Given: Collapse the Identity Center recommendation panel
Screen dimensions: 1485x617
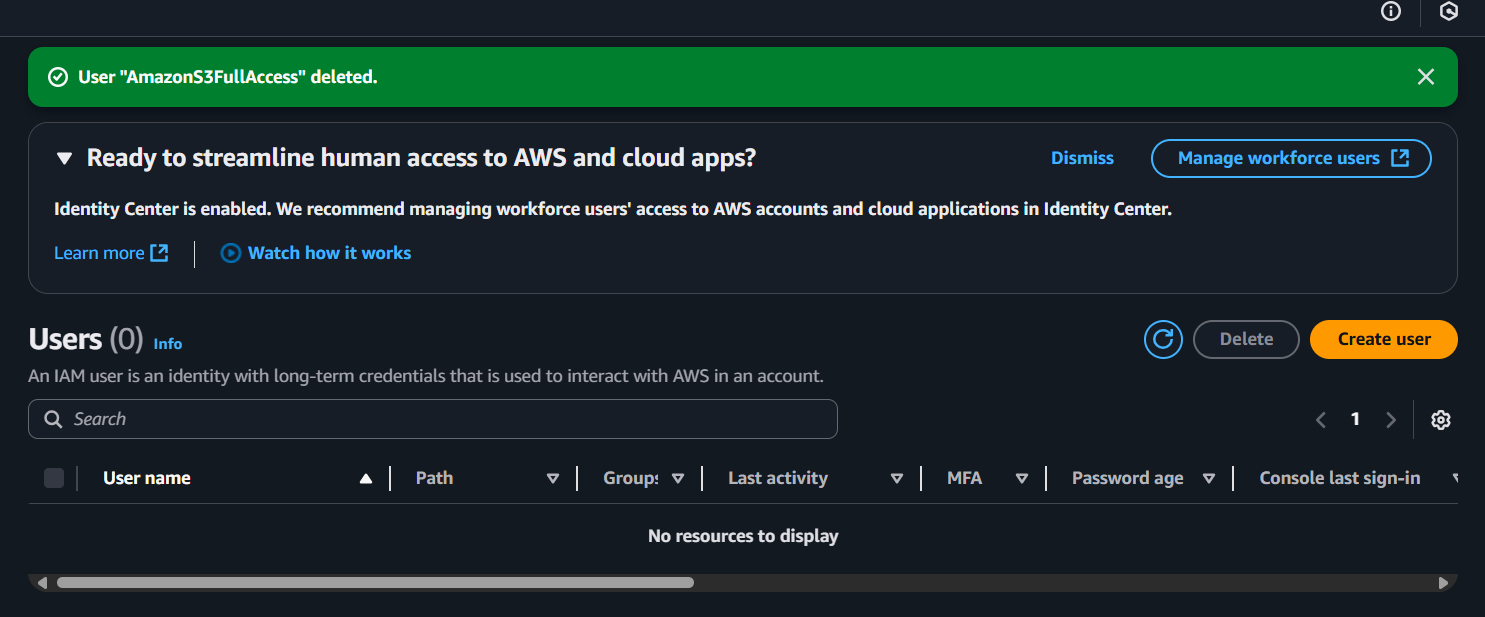Looking at the screenshot, I should tap(64, 158).
